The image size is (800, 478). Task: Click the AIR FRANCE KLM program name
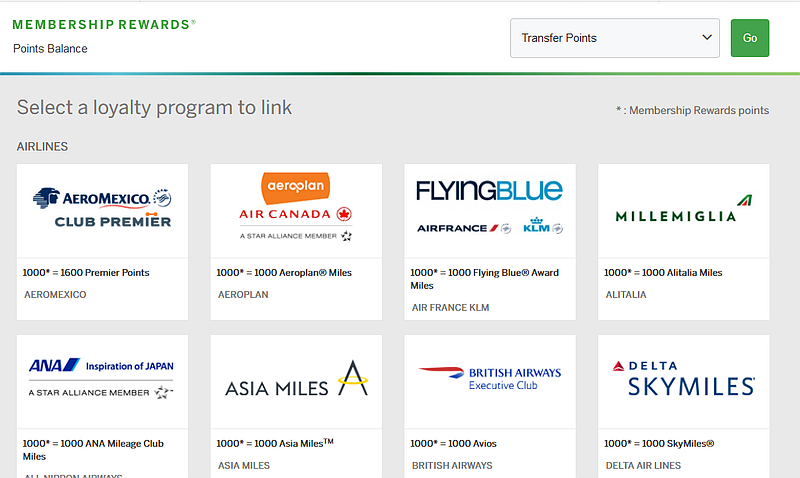451,308
